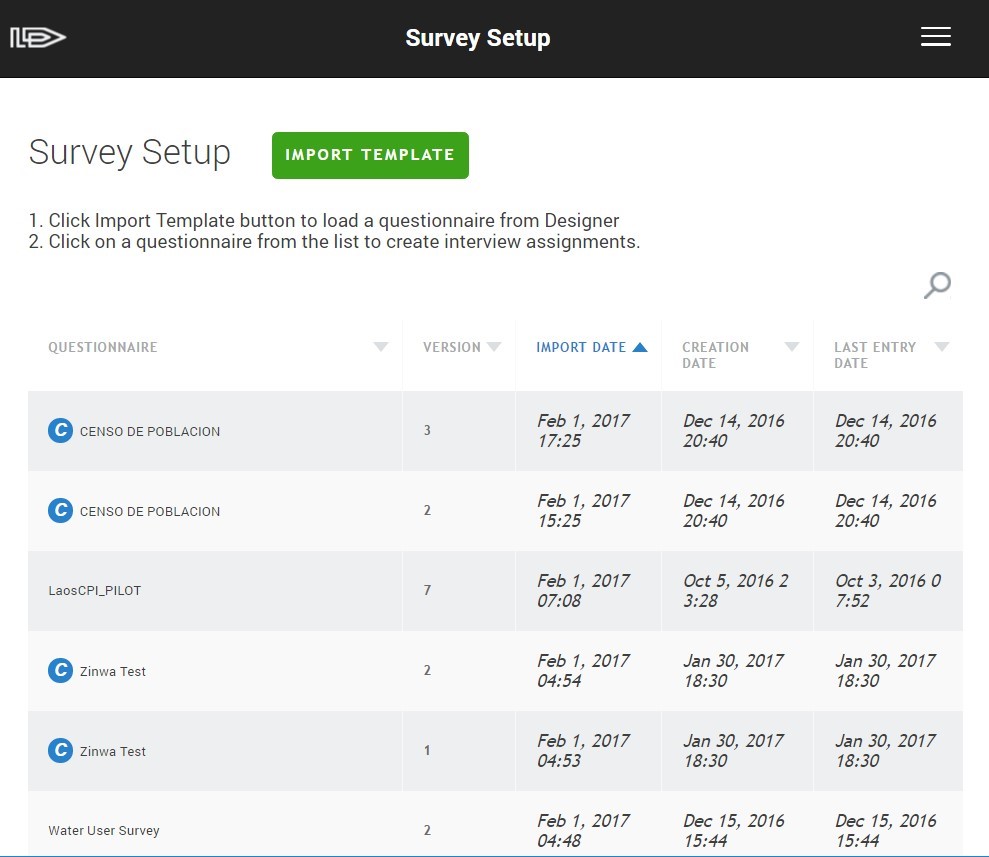Click the Survey Setup title in top bar

click(478, 38)
